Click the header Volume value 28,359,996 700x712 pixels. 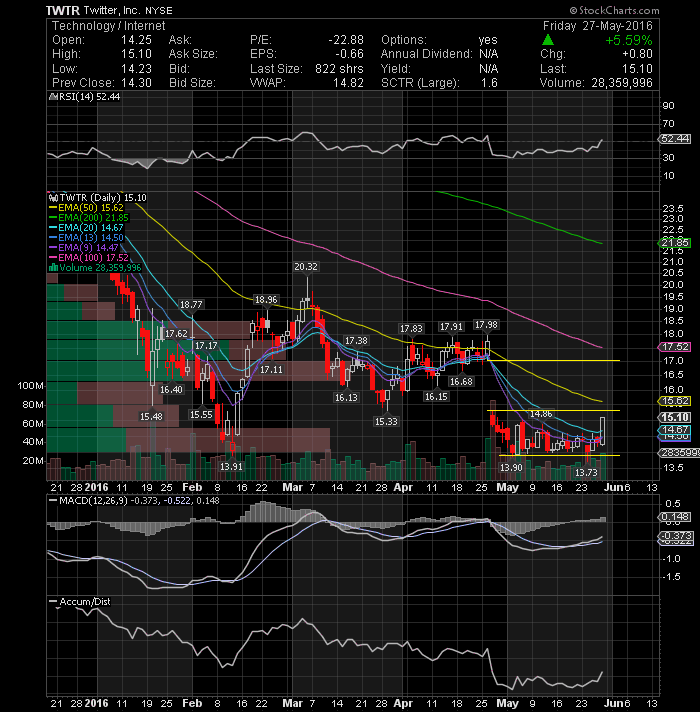[x=622, y=83]
